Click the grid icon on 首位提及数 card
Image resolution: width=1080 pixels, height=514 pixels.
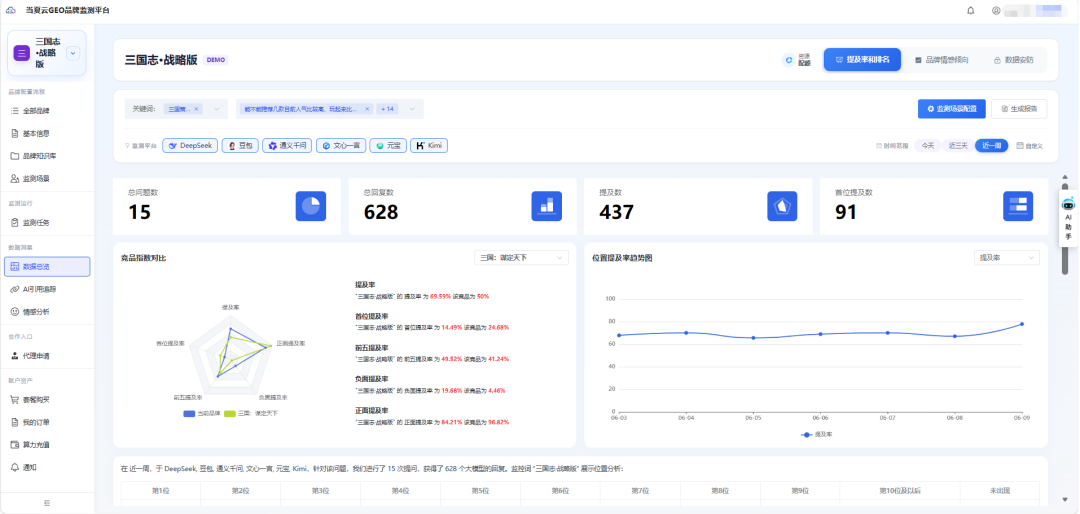tap(1017, 206)
